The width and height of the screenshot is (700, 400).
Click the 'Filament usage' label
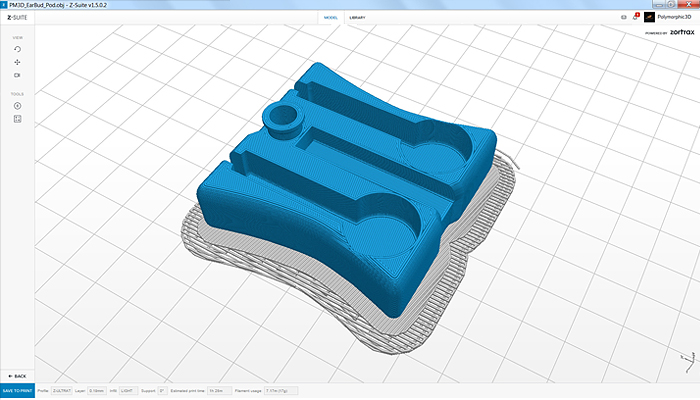[x=248, y=391]
